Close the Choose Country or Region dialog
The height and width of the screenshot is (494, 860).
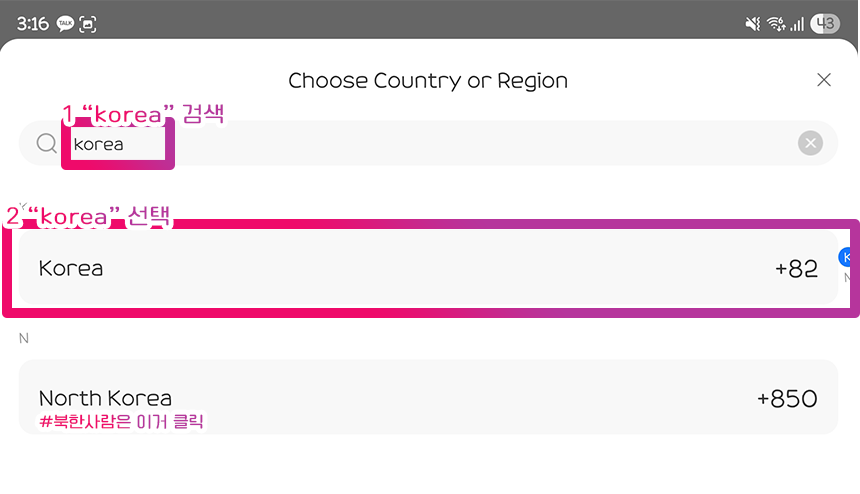824,80
